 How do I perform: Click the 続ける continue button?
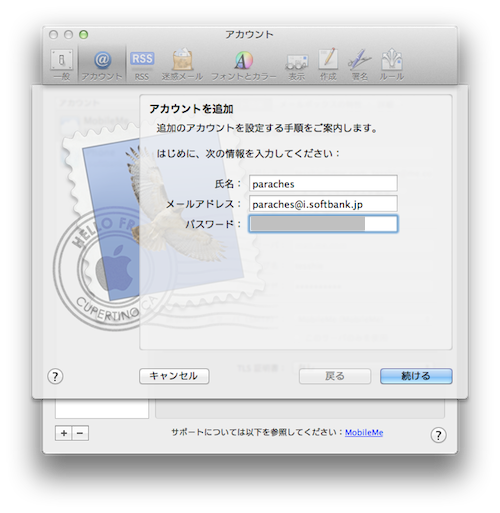pos(416,376)
